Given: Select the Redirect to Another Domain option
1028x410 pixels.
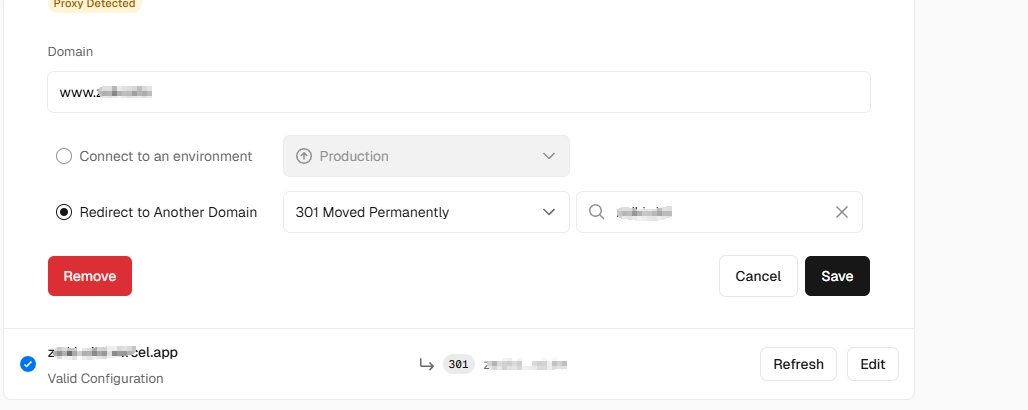Looking at the screenshot, I should click(x=64, y=212).
